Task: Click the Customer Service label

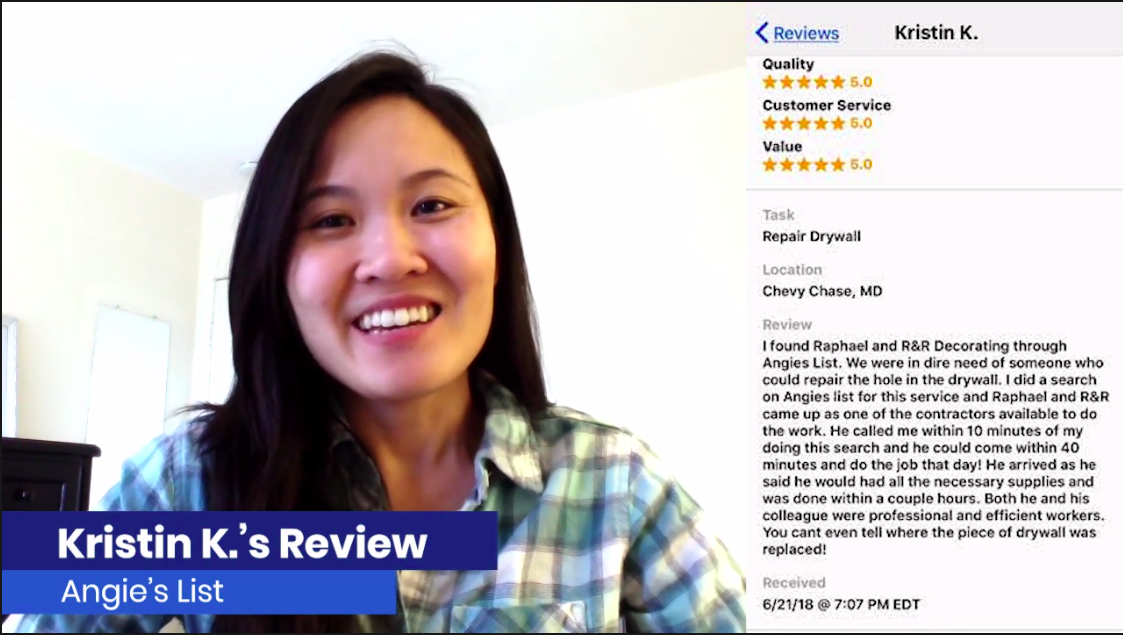Action: 826,105
